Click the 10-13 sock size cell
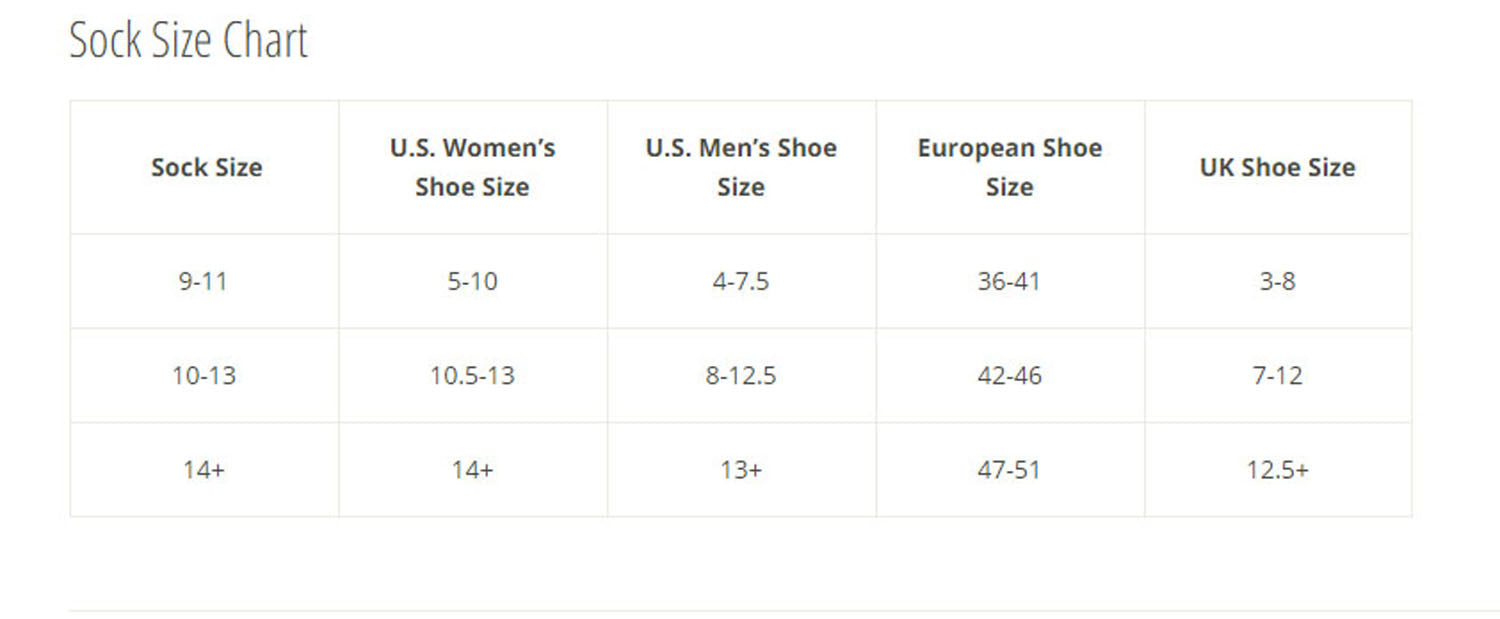This screenshot has height=619, width=1500. [x=203, y=376]
